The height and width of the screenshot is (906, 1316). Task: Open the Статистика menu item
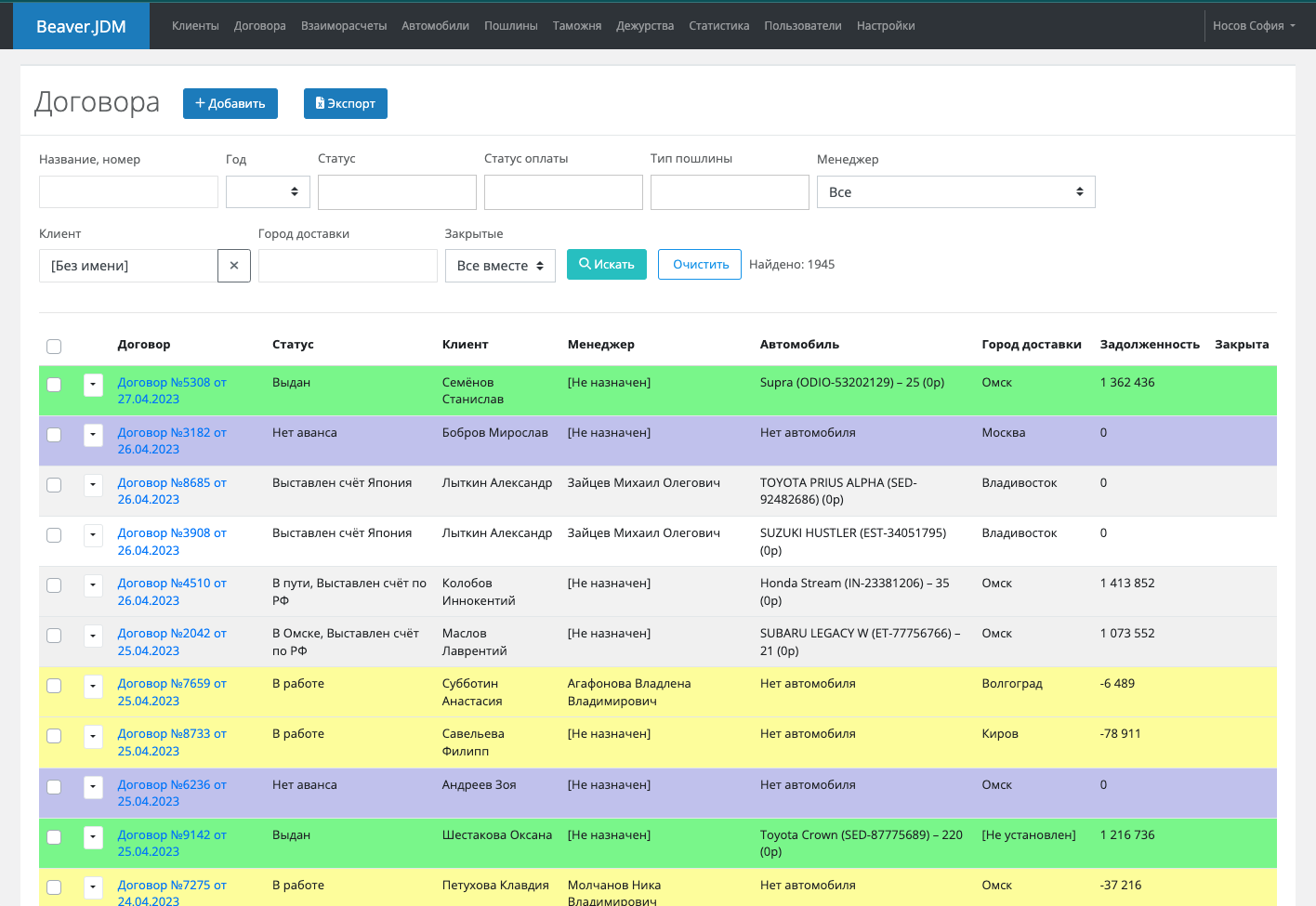718,26
